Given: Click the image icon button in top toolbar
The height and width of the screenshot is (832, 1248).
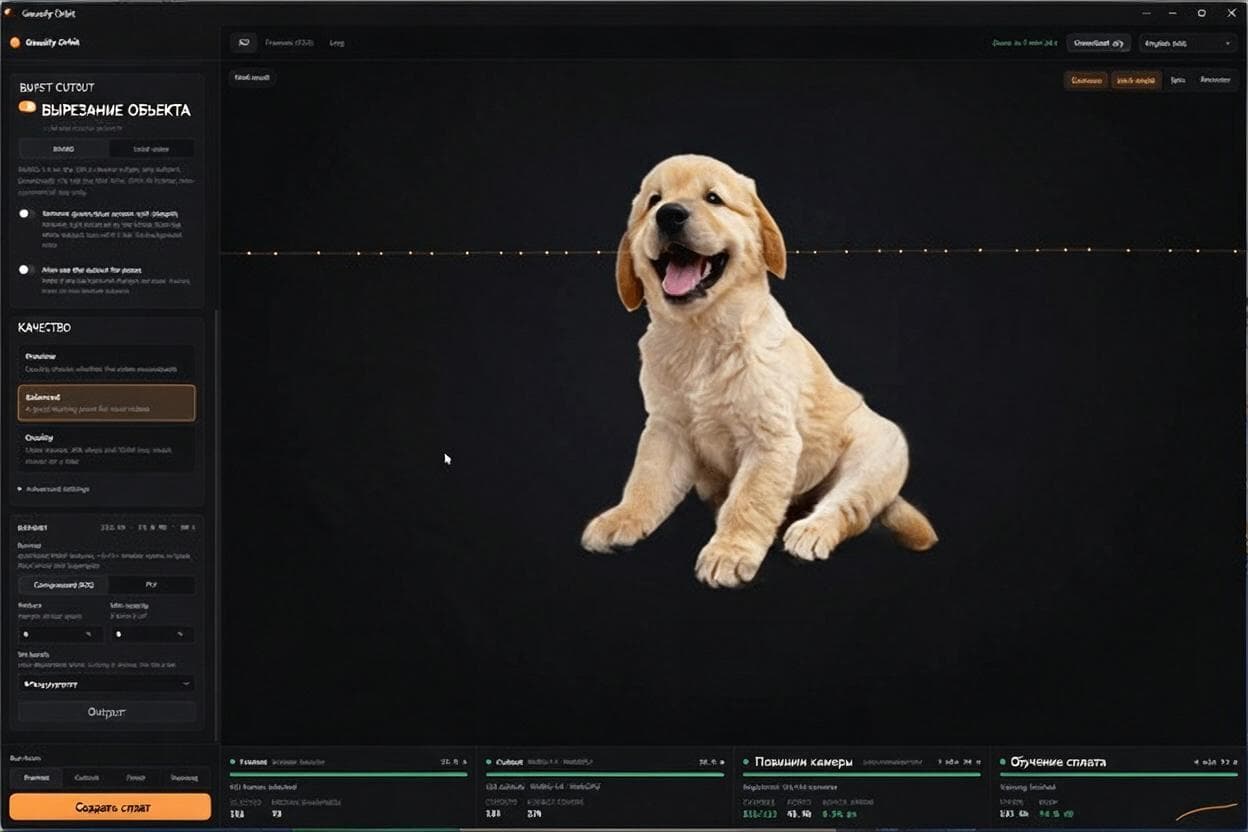Looking at the screenshot, I should click(x=243, y=43).
